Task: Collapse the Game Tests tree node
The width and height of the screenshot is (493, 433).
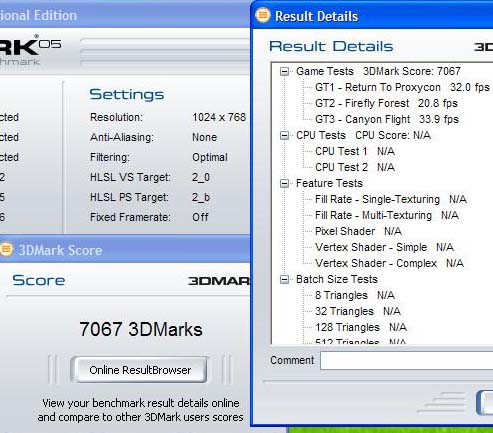Action: 284,71
